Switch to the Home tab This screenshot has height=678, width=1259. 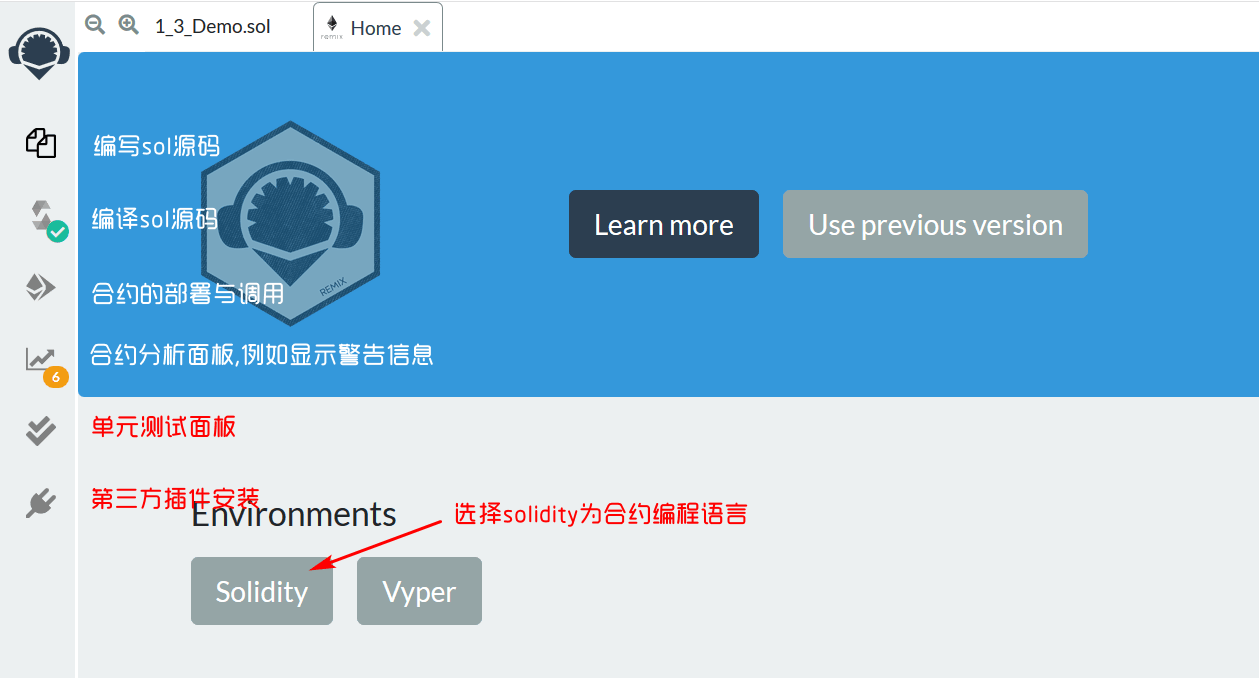[x=375, y=28]
